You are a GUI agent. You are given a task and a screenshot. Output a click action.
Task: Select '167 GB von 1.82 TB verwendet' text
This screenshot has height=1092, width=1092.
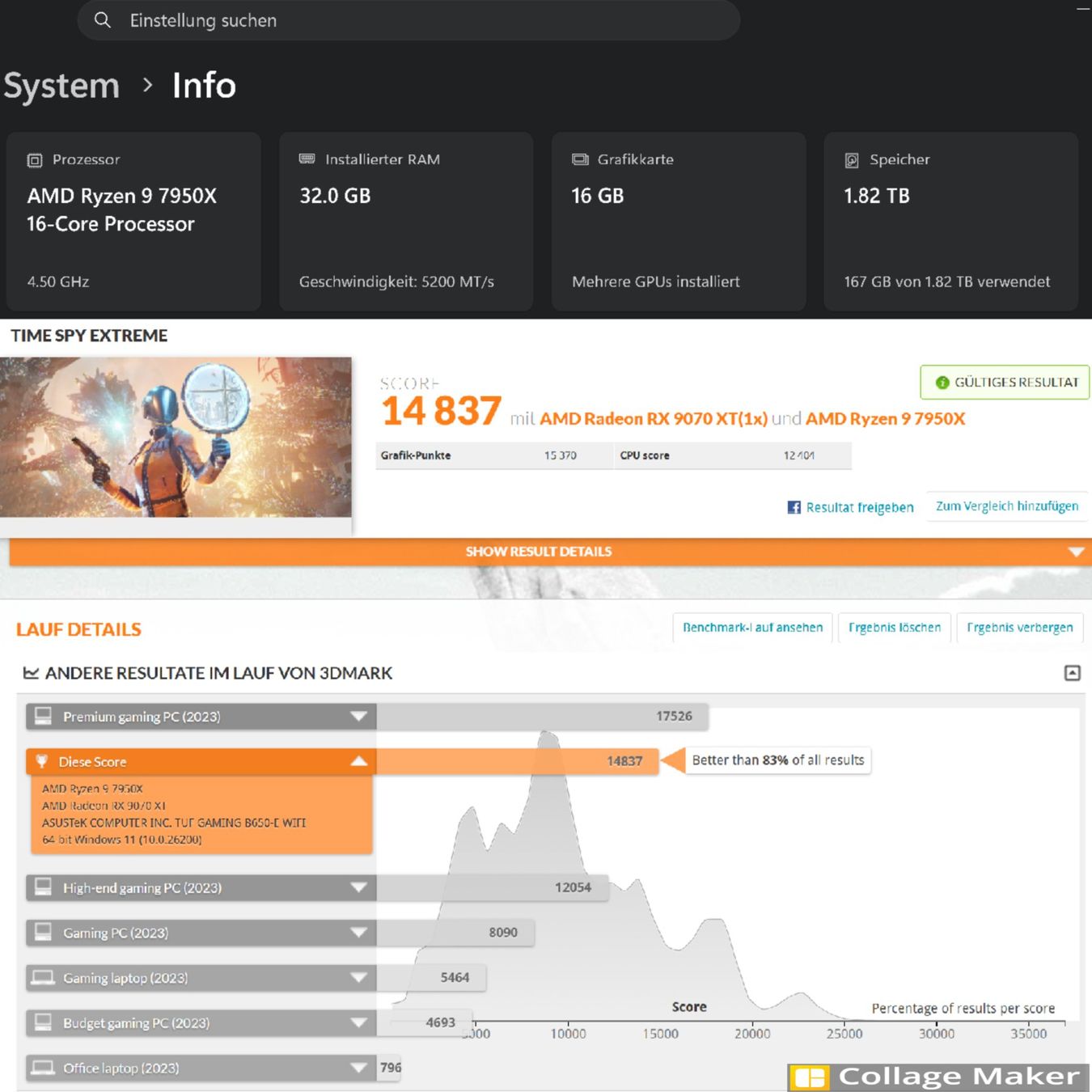947,281
